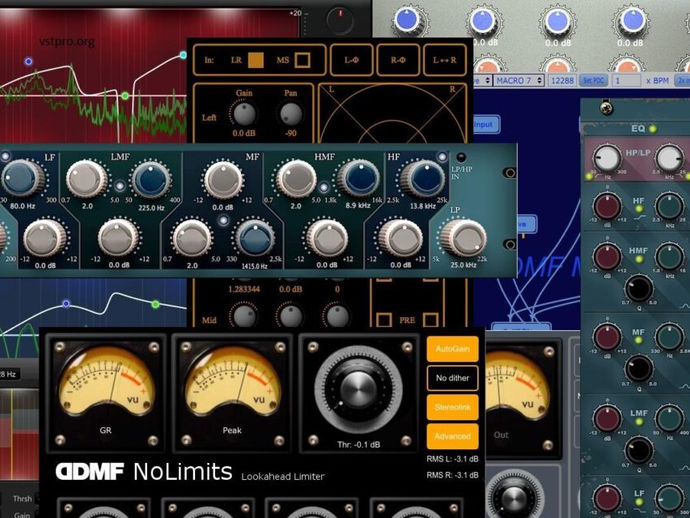Push the LP/HP IN button
690x518 pixels.
tap(460, 157)
